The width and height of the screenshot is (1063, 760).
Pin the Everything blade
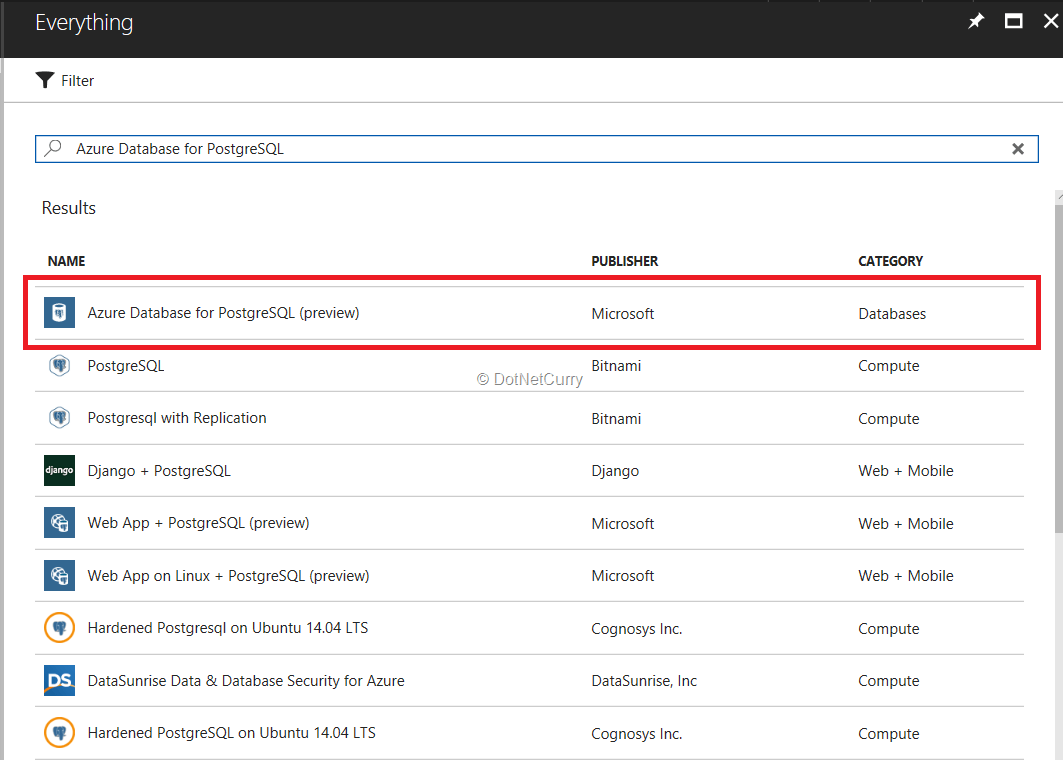(x=976, y=22)
